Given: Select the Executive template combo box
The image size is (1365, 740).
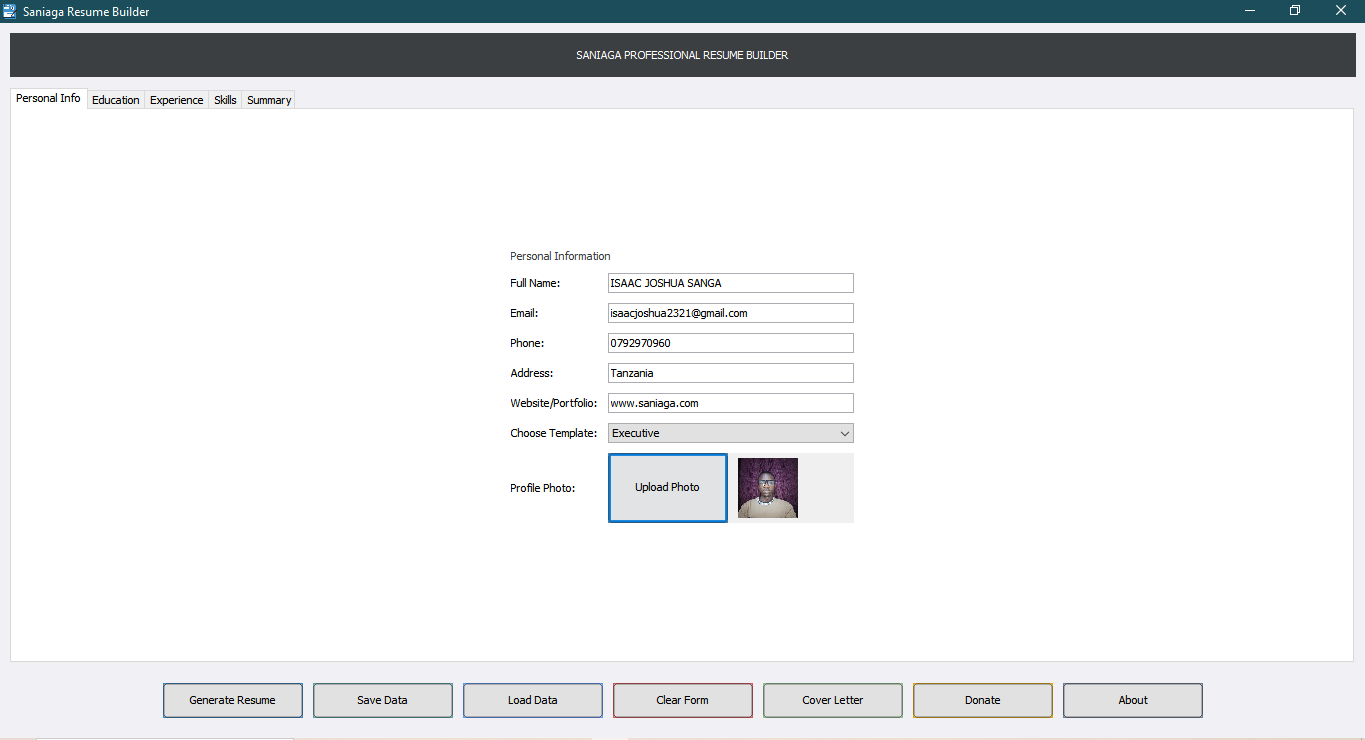Looking at the screenshot, I should (x=730, y=433).
